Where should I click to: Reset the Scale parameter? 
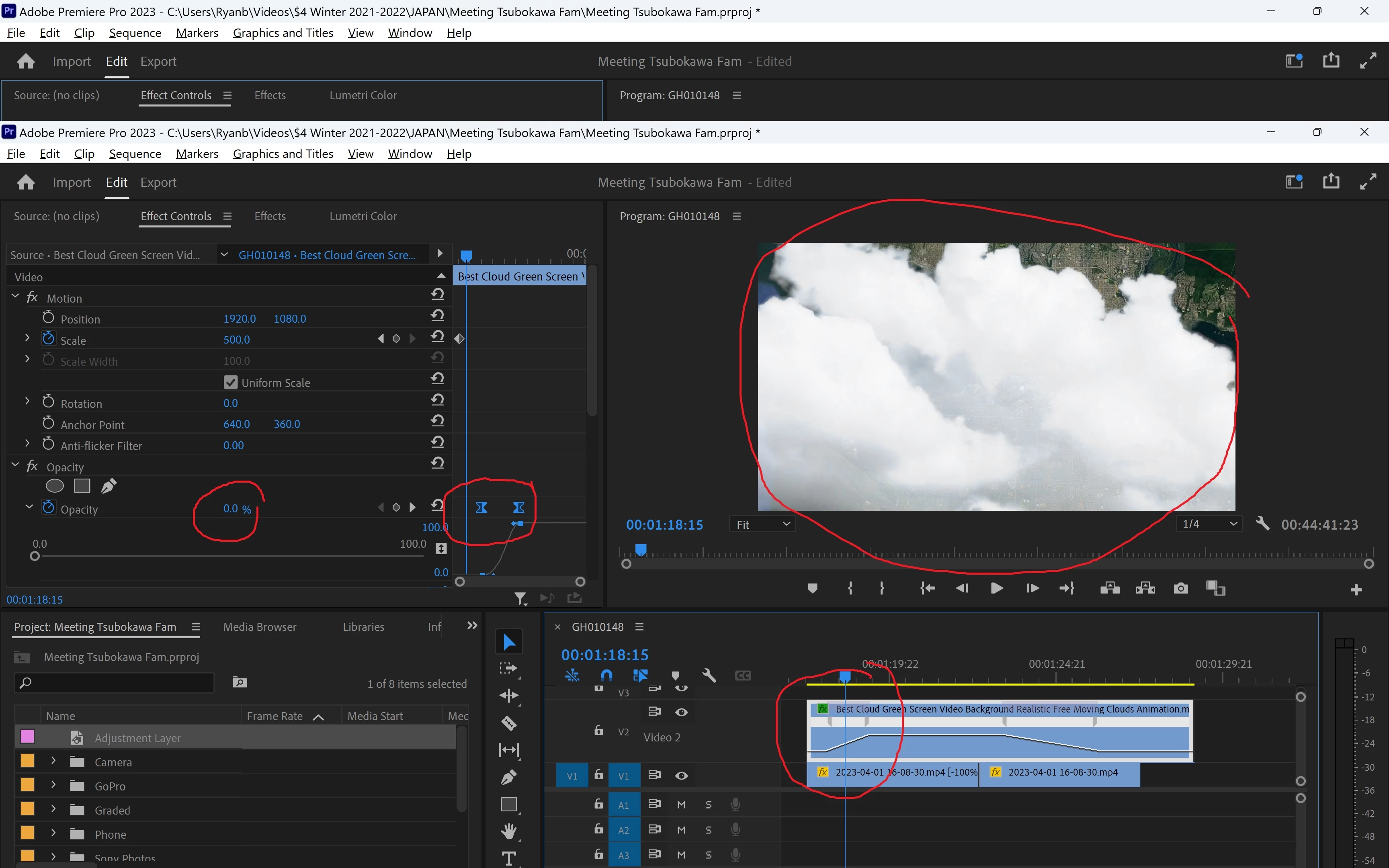click(x=437, y=336)
